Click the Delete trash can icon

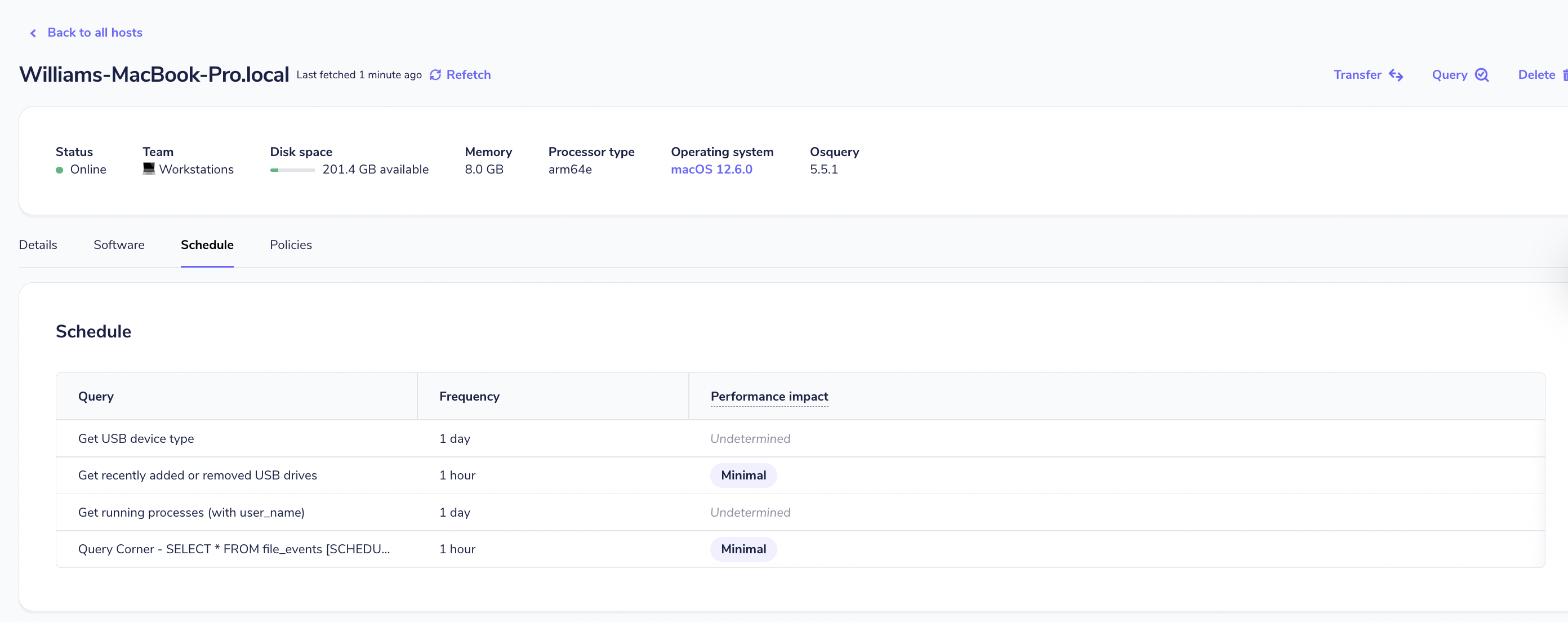(x=1566, y=74)
